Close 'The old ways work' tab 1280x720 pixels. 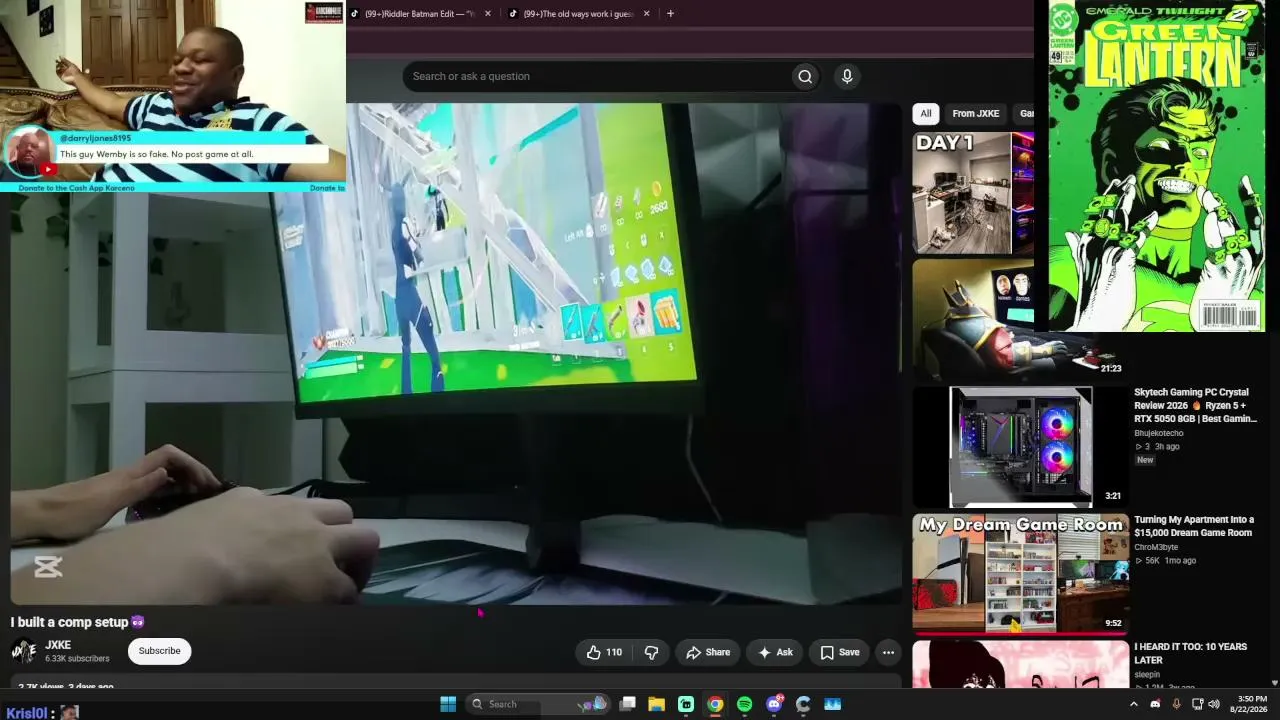click(x=646, y=14)
